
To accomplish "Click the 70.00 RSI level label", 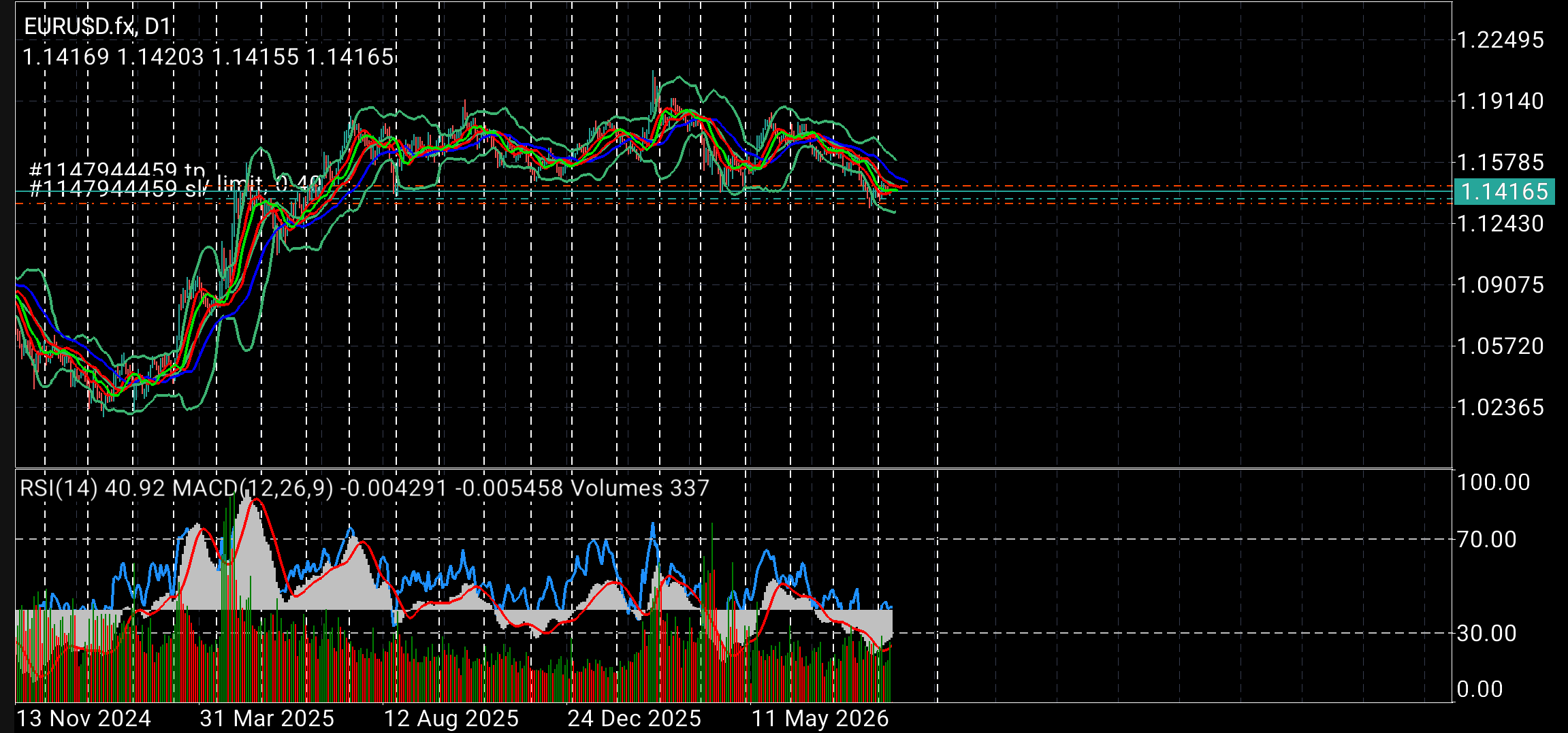I will pos(1487,540).
